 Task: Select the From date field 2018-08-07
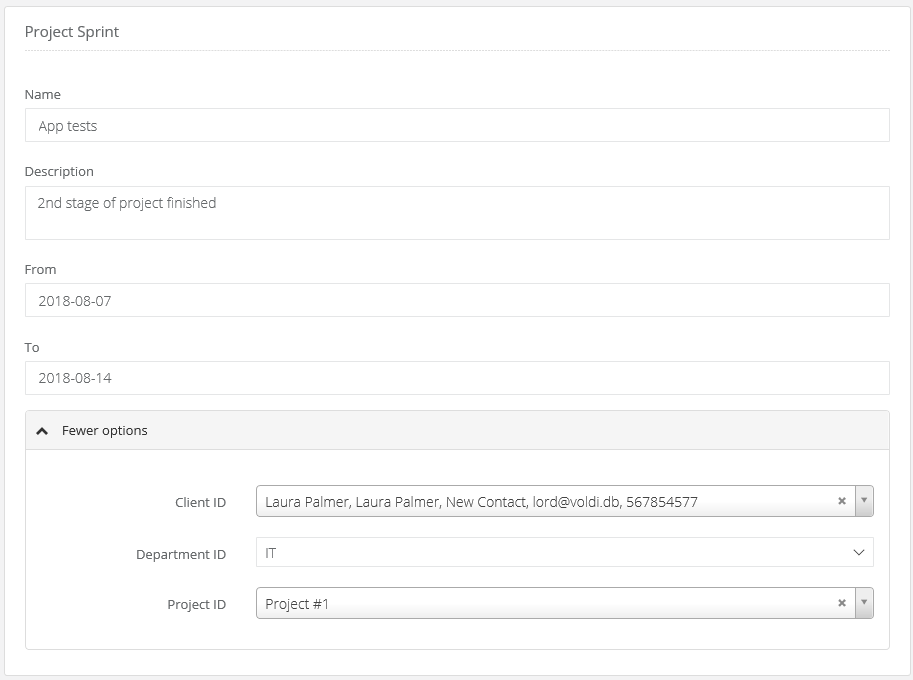coord(456,300)
